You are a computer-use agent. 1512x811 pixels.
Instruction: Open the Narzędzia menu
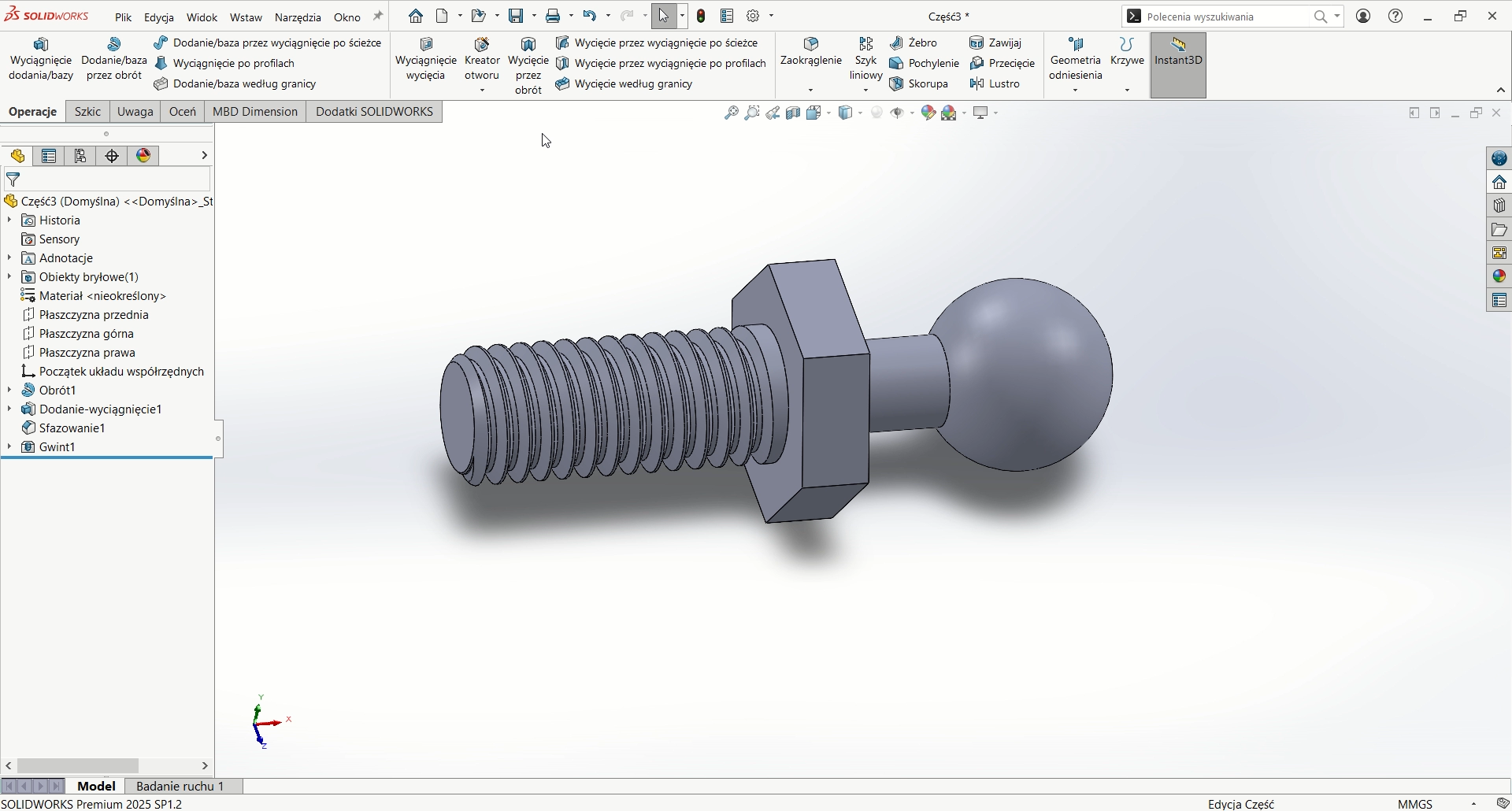click(x=298, y=17)
